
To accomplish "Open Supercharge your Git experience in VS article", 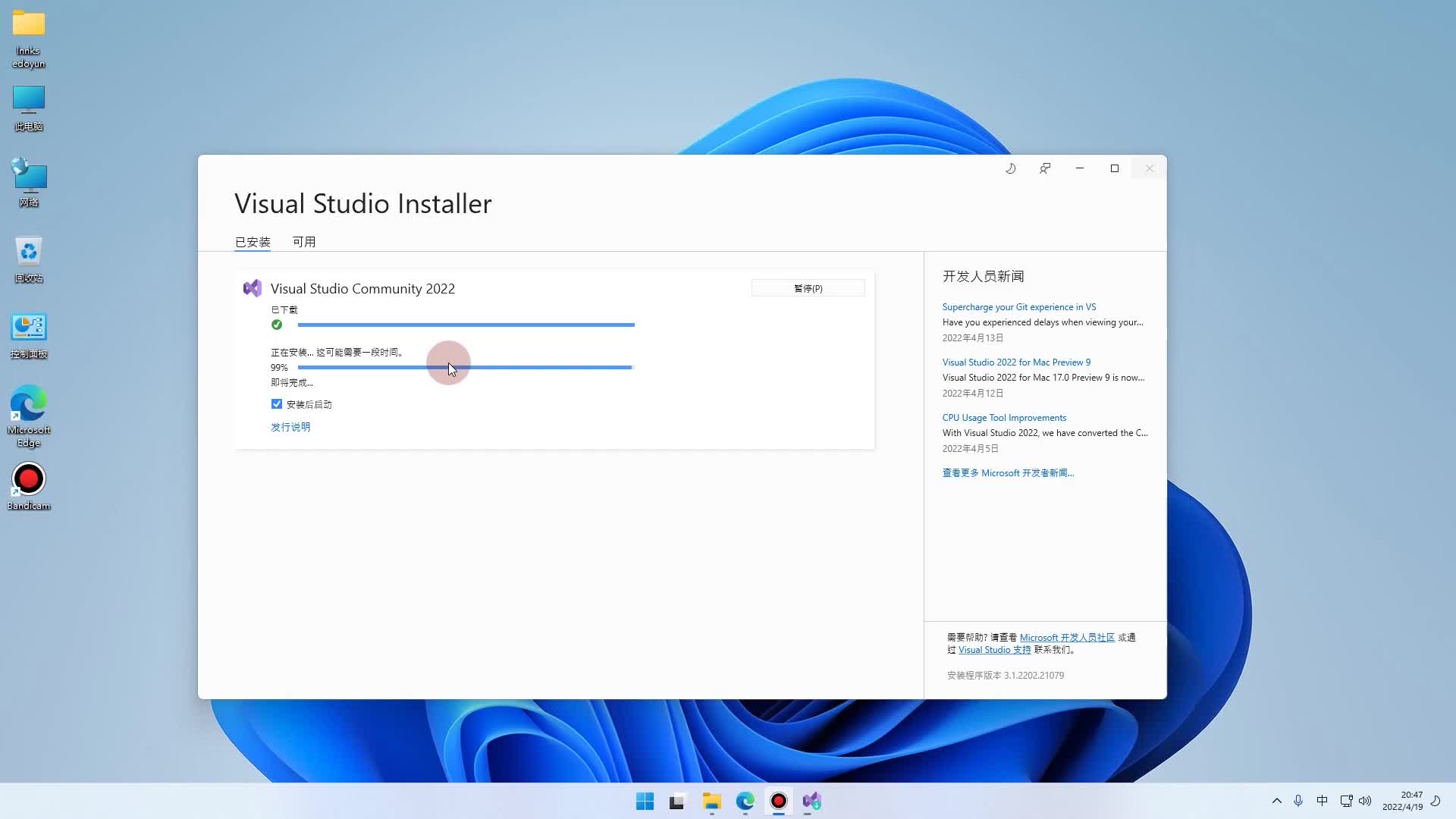I will (x=1019, y=307).
